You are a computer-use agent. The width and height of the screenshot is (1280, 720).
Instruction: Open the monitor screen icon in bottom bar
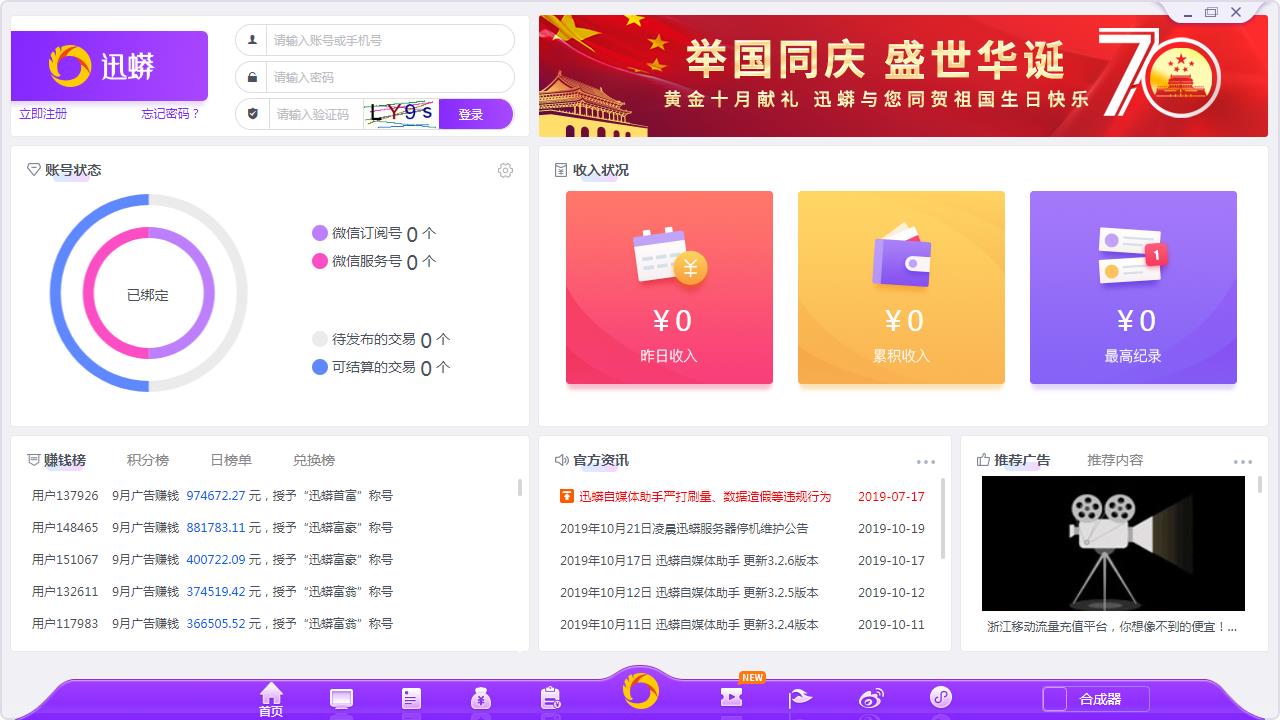pyautogui.click(x=341, y=699)
